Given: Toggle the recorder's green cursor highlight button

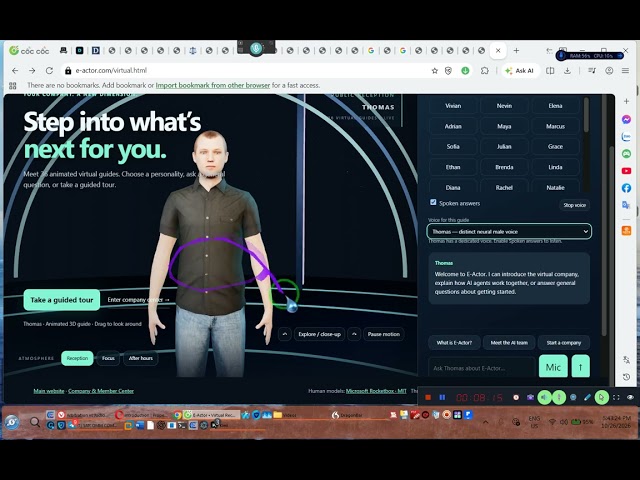Looking at the screenshot, I should pyautogui.click(x=602, y=397).
